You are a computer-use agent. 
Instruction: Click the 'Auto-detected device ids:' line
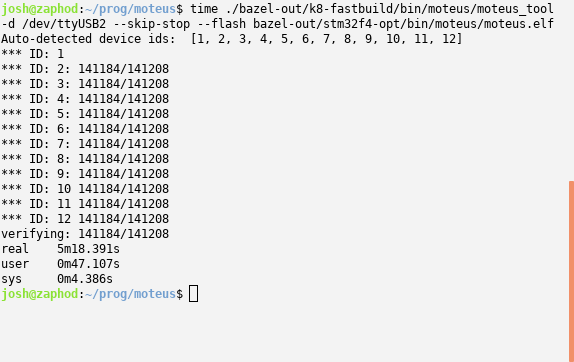(232, 39)
